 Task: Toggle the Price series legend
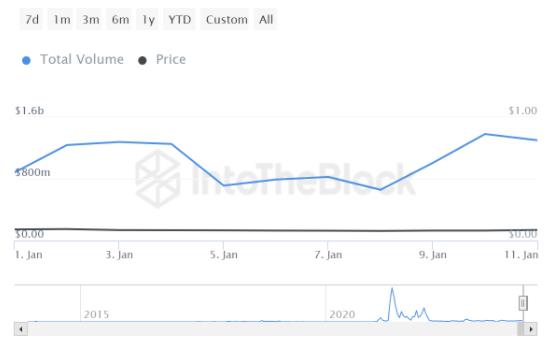click(x=171, y=59)
